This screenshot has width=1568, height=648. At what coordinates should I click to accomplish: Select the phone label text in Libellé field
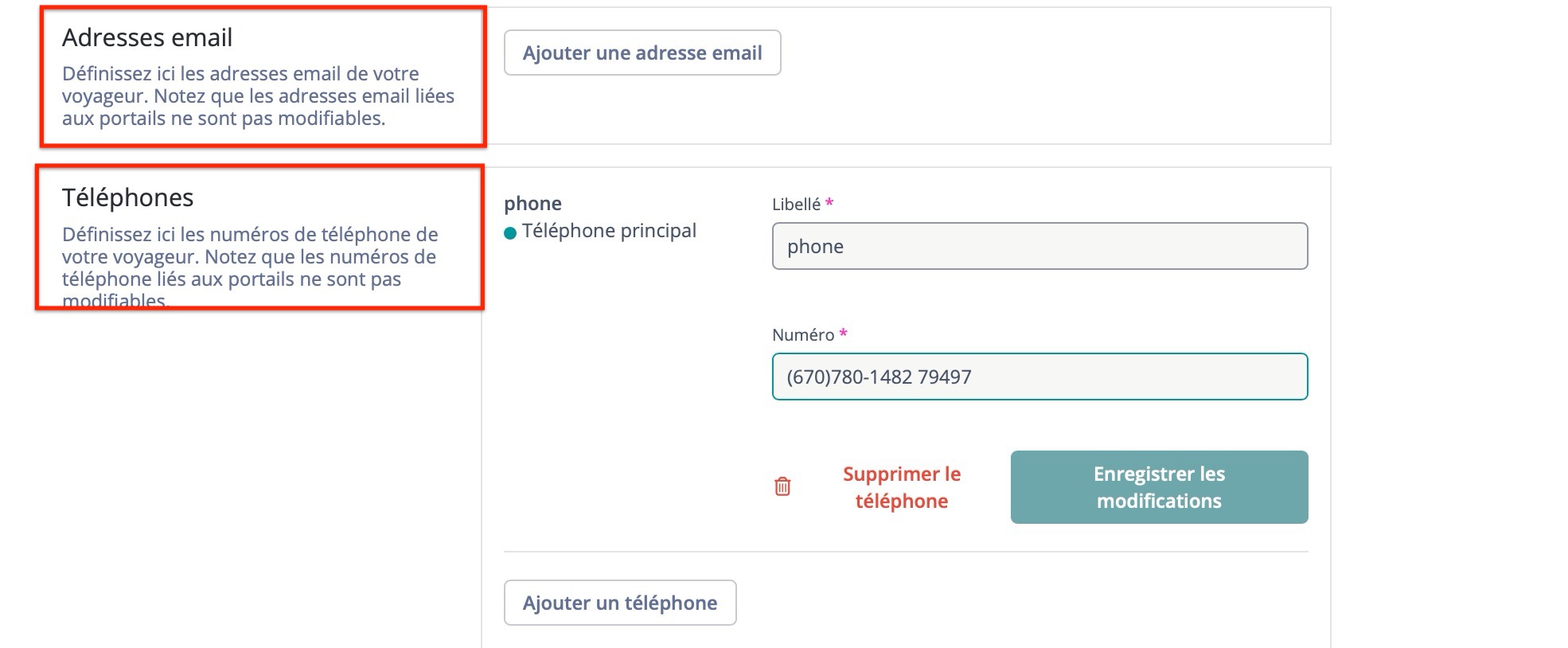click(813, 247)
